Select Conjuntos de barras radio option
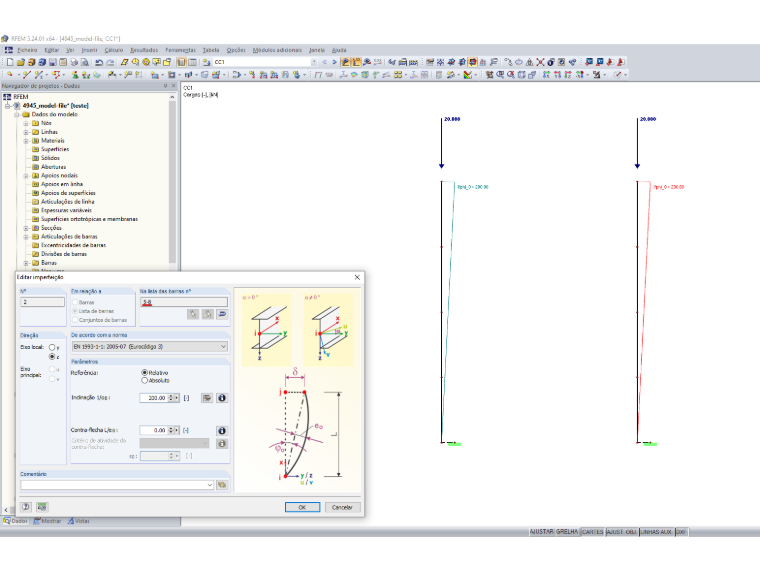760x570 pixels. (75, 320)
